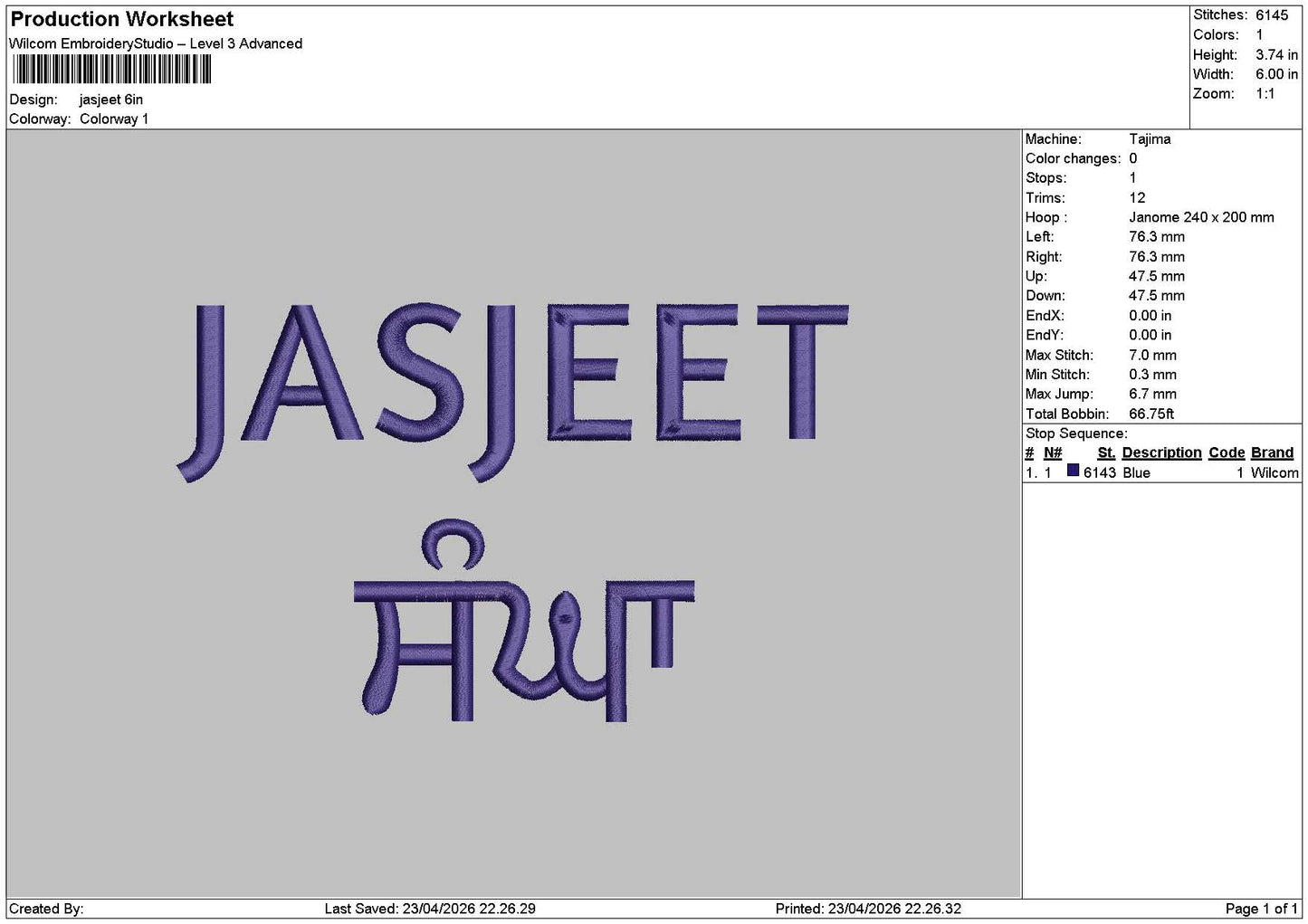Click the 'Colorway 1' value

coord(114,119)
